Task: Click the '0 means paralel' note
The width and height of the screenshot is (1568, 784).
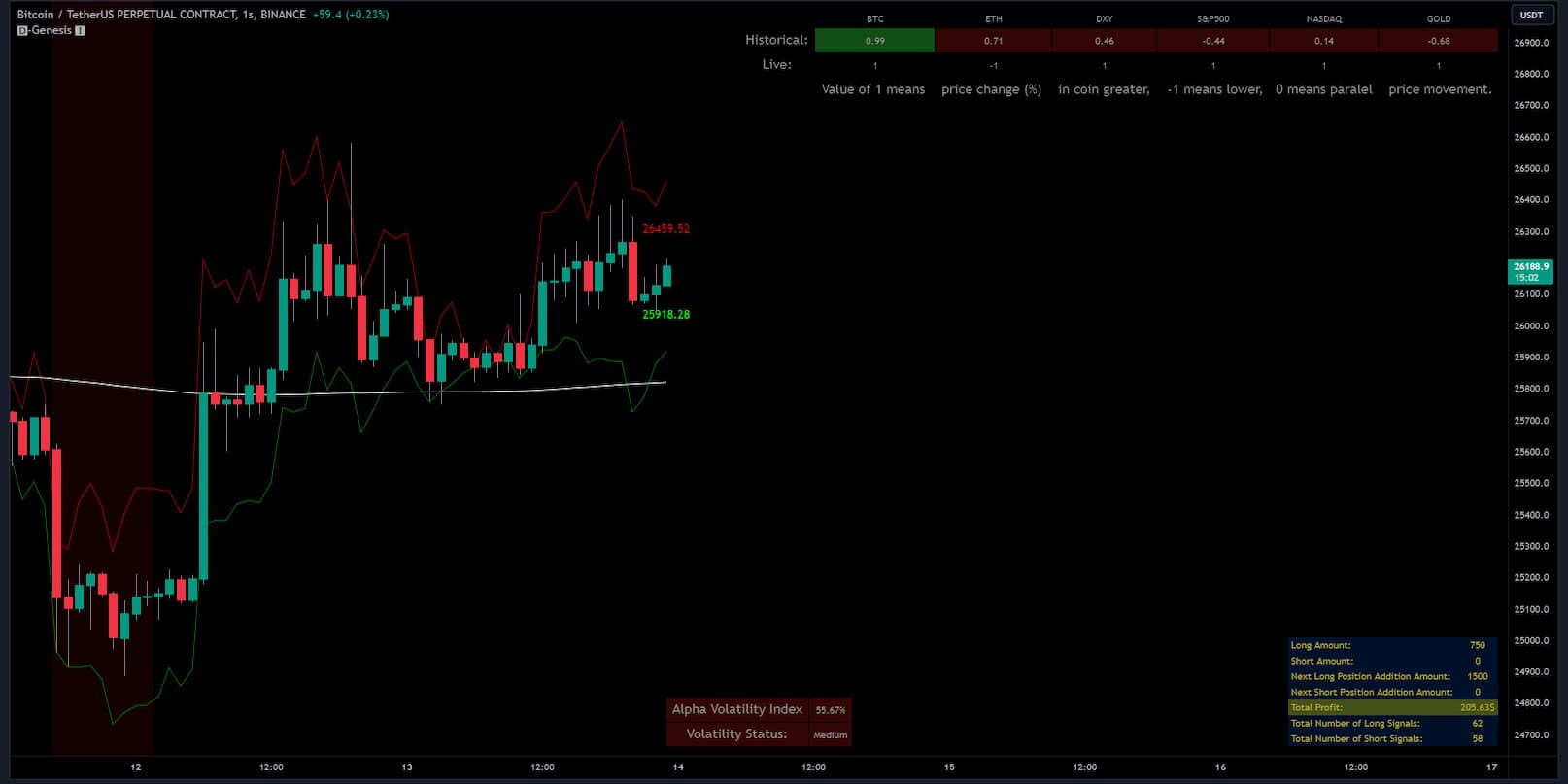Action: [x=1323, y=89]
